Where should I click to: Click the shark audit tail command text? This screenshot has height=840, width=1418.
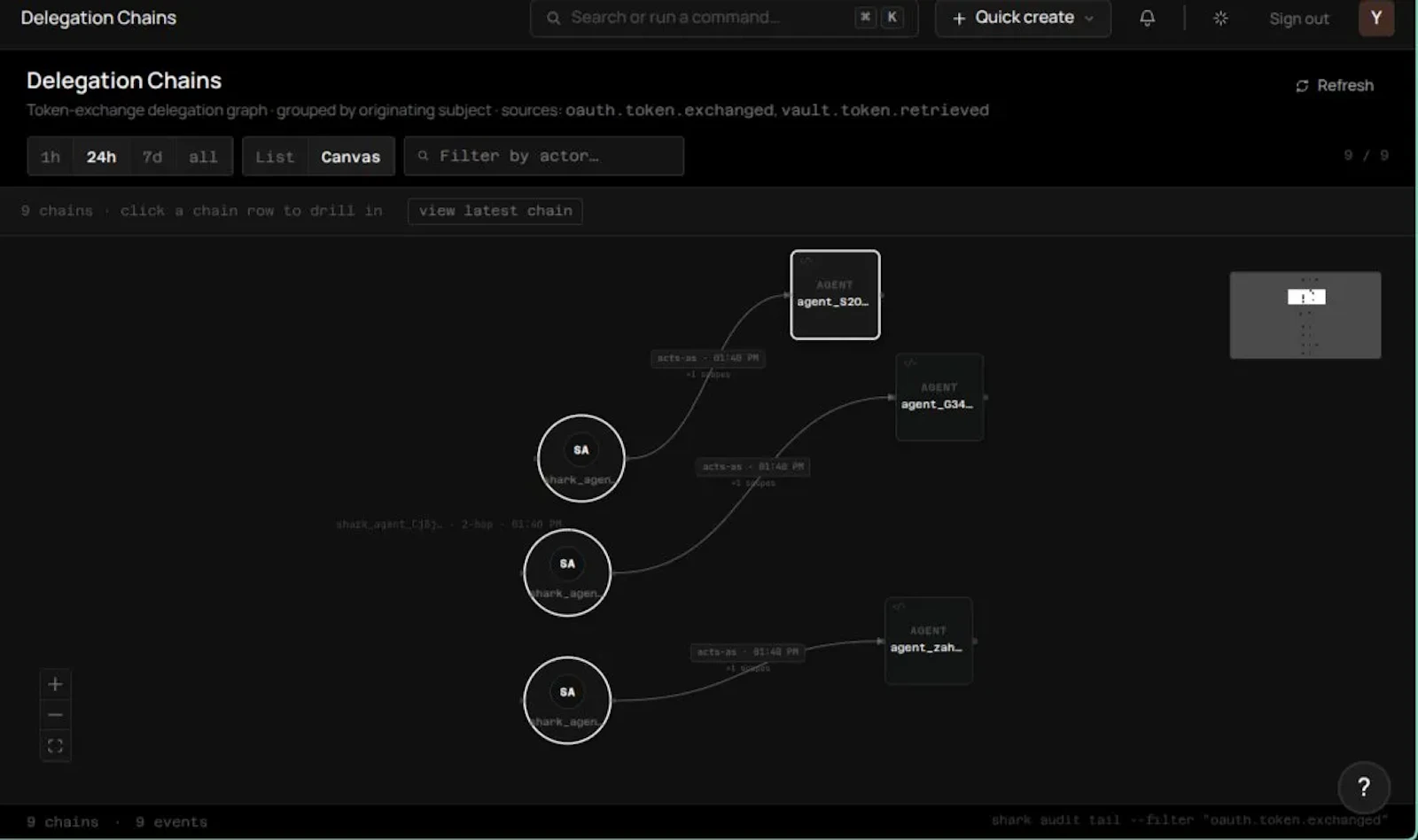1189,821
